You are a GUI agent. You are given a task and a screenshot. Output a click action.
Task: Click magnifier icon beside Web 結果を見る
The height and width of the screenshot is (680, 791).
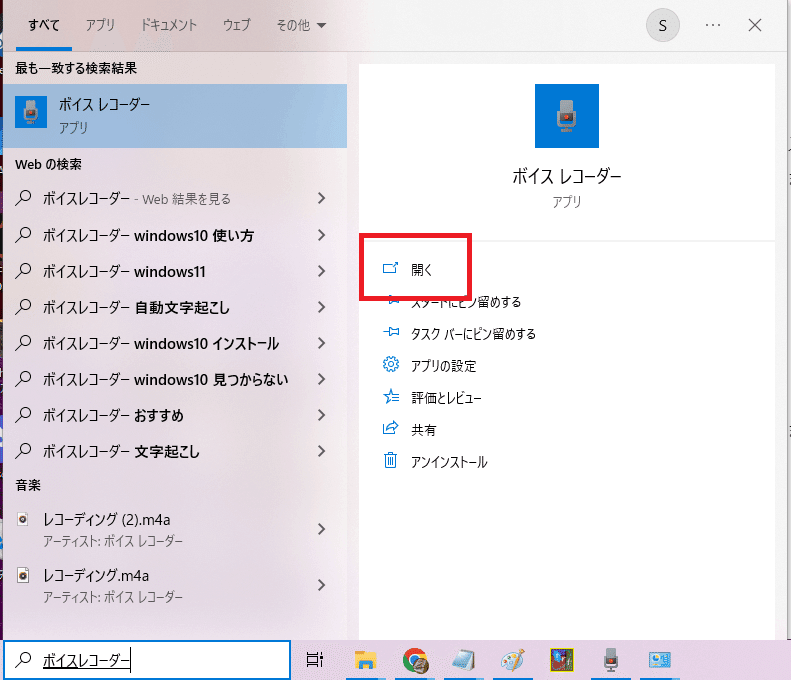coord(23,198)
